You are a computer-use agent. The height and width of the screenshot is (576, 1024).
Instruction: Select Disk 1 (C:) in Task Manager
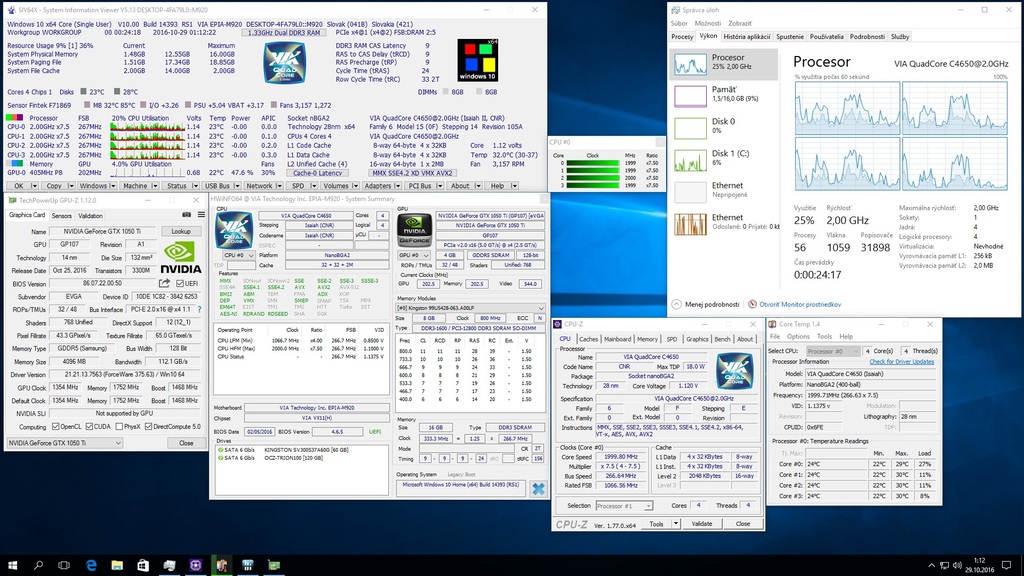point(724,160)
